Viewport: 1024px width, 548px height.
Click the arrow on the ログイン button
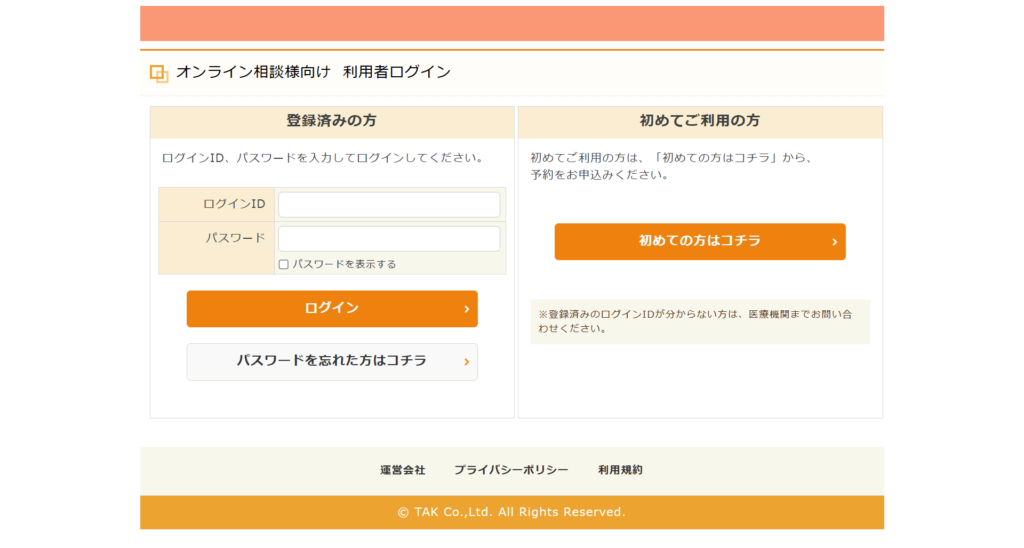466,309
